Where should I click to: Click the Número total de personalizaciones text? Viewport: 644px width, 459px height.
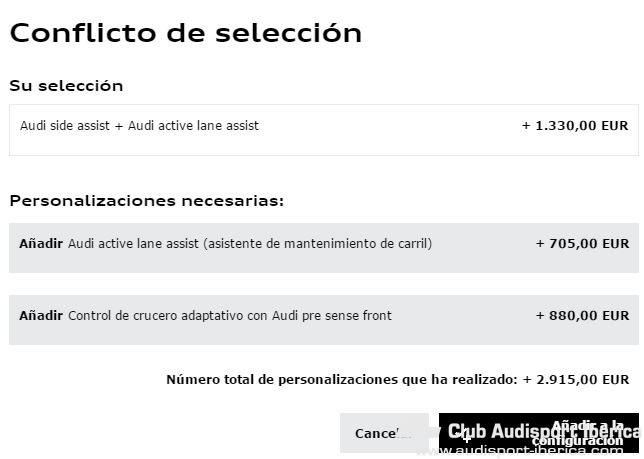coord(342,379)
